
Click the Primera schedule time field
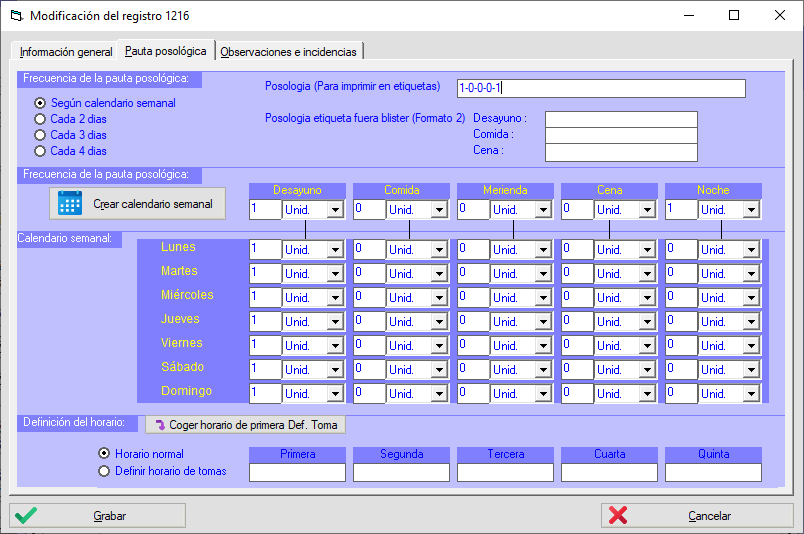tap(297, 472)
